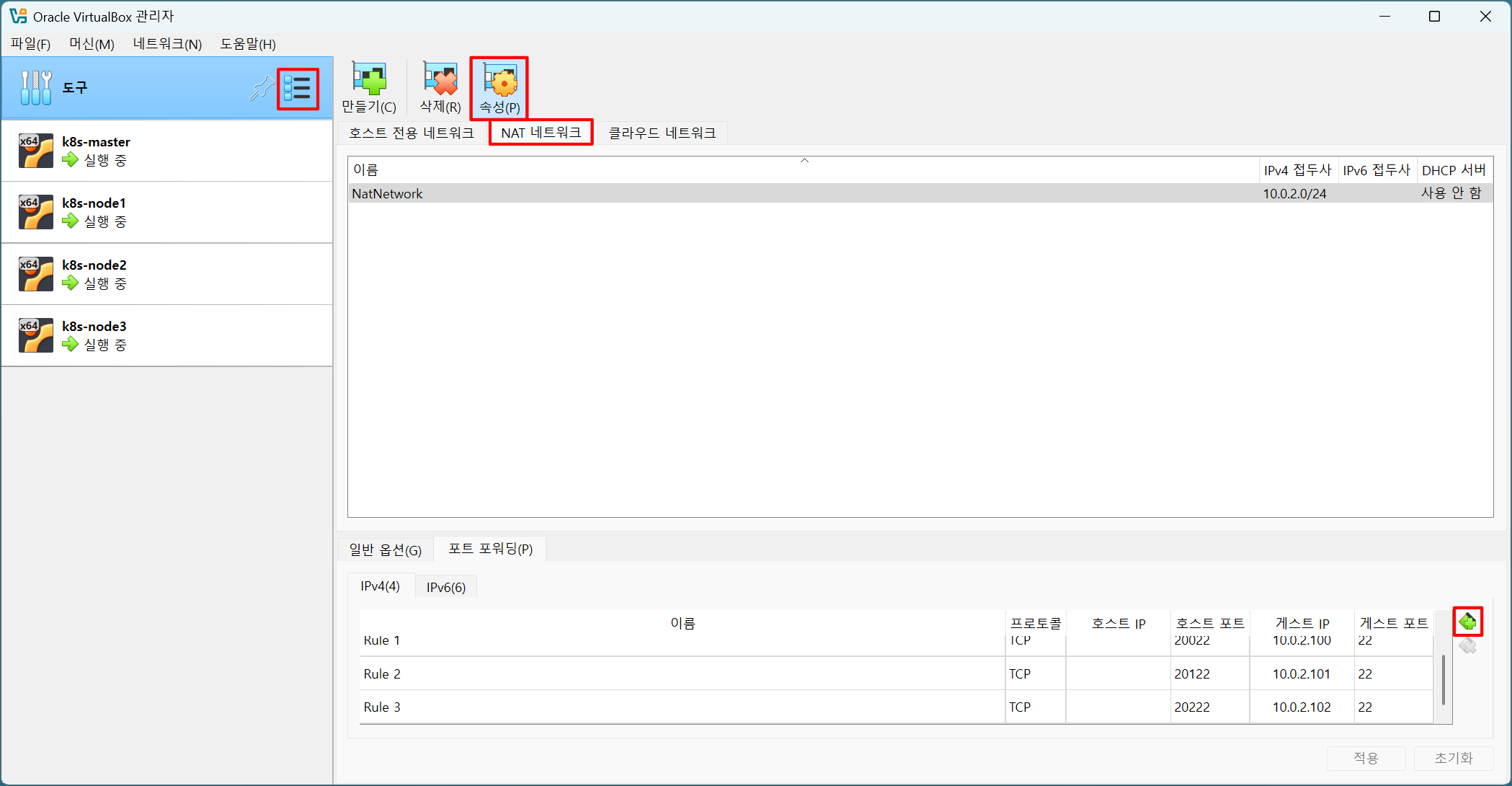Click the k8s-node2 VM icon
Viewport: 1512px width, 786px height.
coord(36,274)
